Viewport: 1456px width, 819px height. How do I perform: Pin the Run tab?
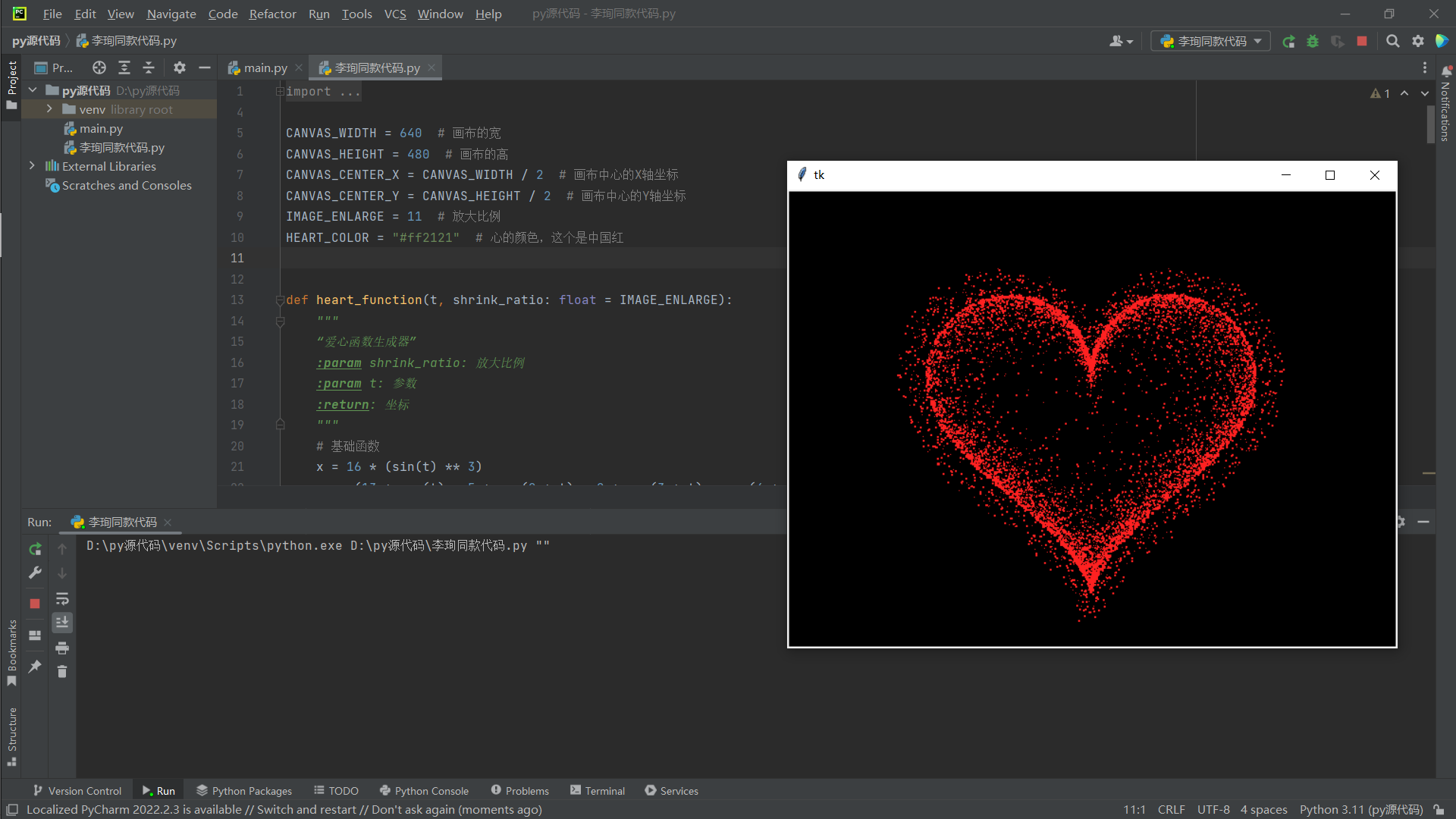35,667
